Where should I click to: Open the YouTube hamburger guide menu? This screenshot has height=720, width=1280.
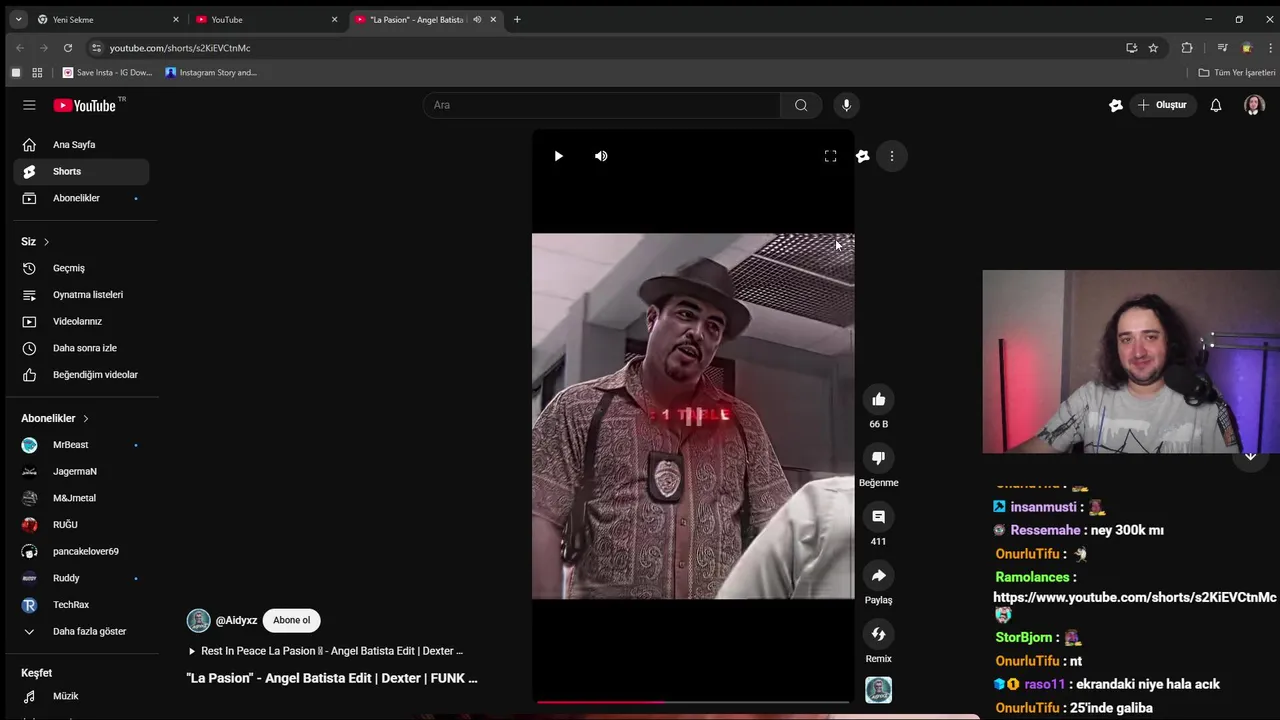tap(29, 105)
